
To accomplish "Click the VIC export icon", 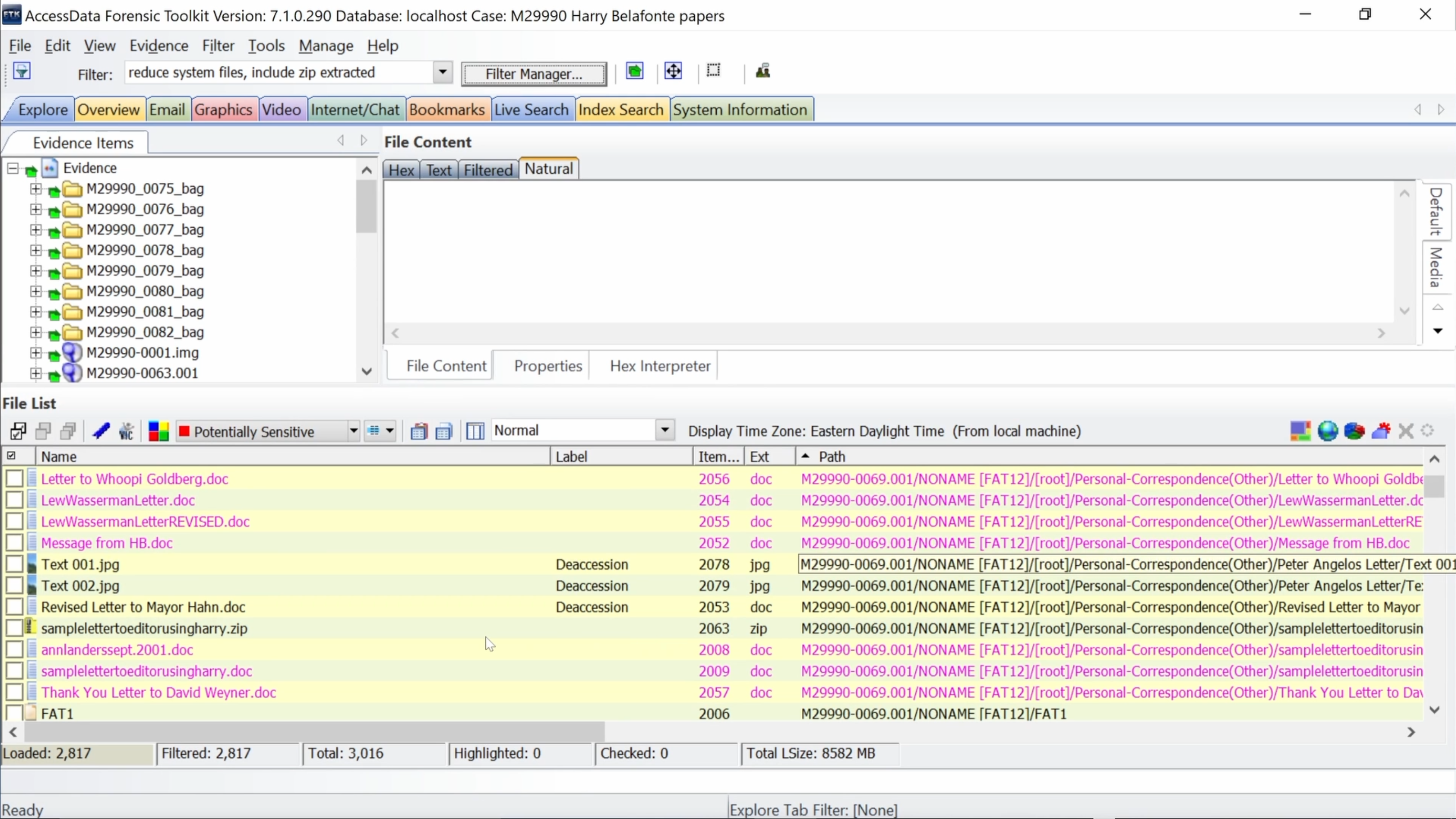I will [126, 432].
